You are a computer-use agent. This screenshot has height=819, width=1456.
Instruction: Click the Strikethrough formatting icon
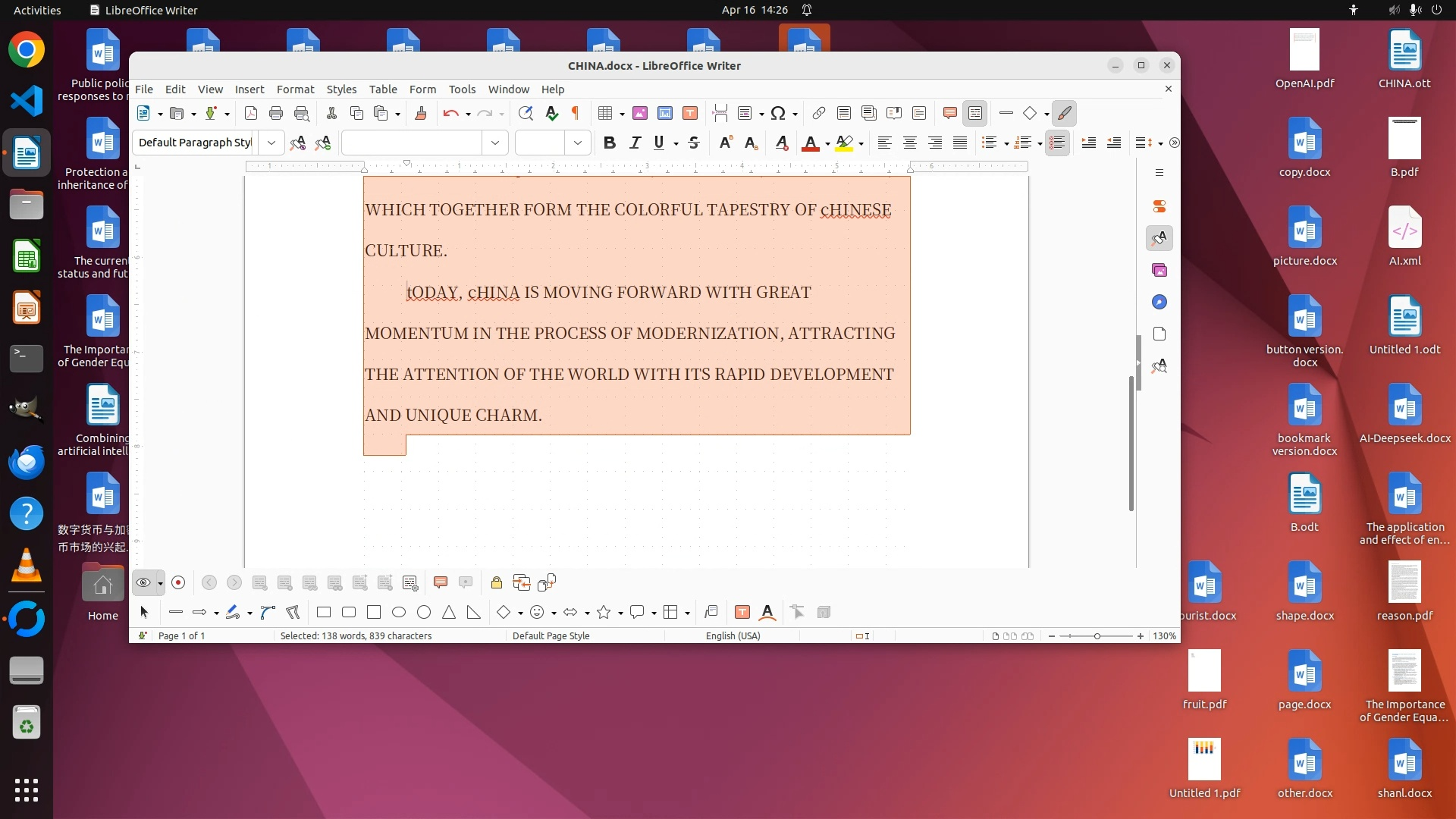tap(693, 143)
